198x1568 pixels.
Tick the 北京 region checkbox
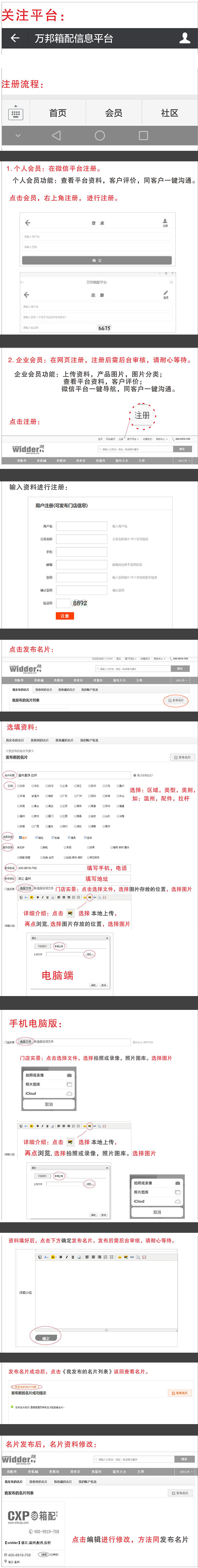[x=18, y=786]
